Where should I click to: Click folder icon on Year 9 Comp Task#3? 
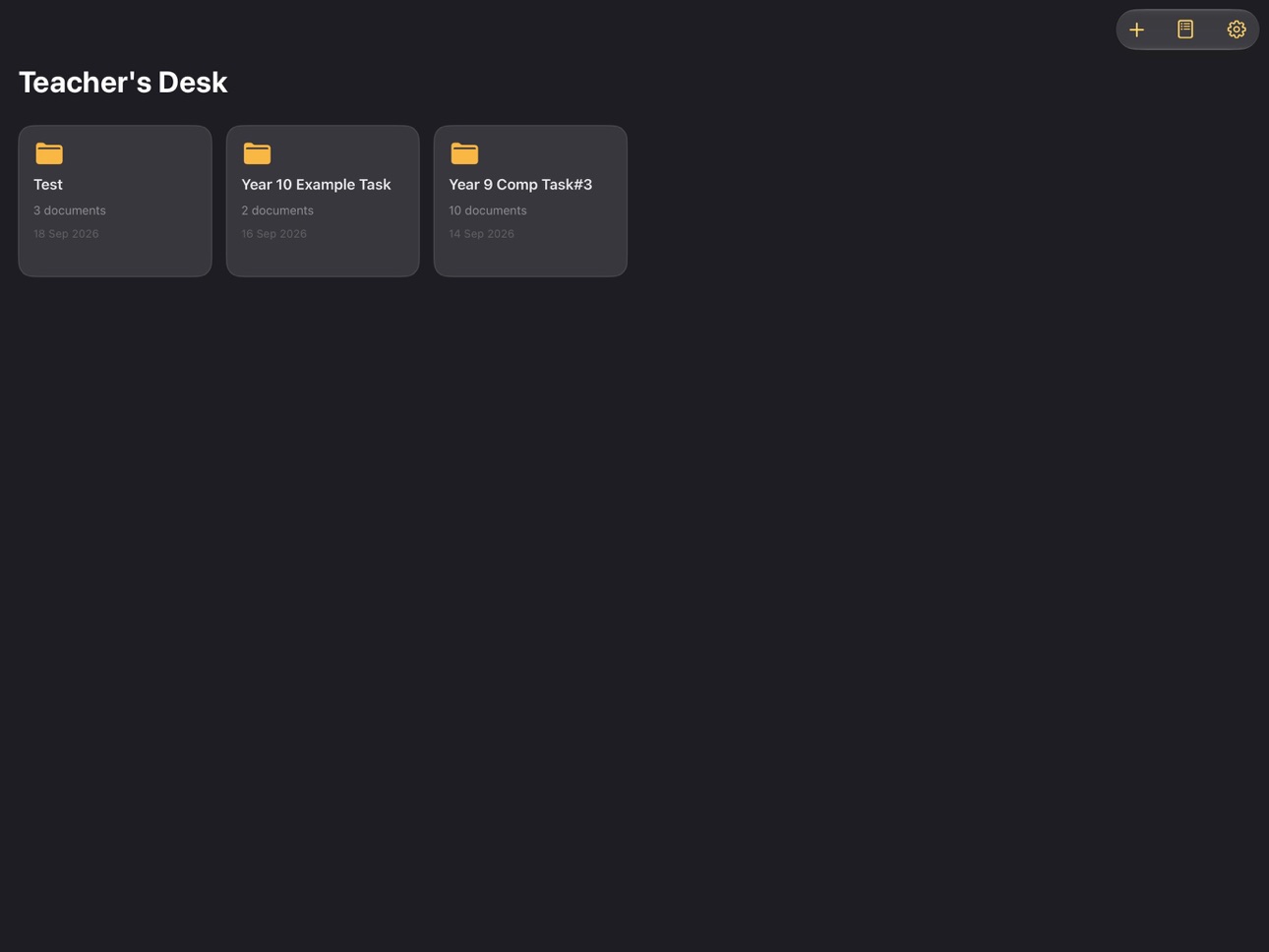[464, 153]
